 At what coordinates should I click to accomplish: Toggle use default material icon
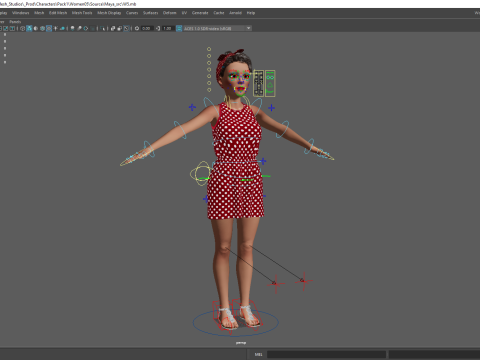(x=36, y=29)
